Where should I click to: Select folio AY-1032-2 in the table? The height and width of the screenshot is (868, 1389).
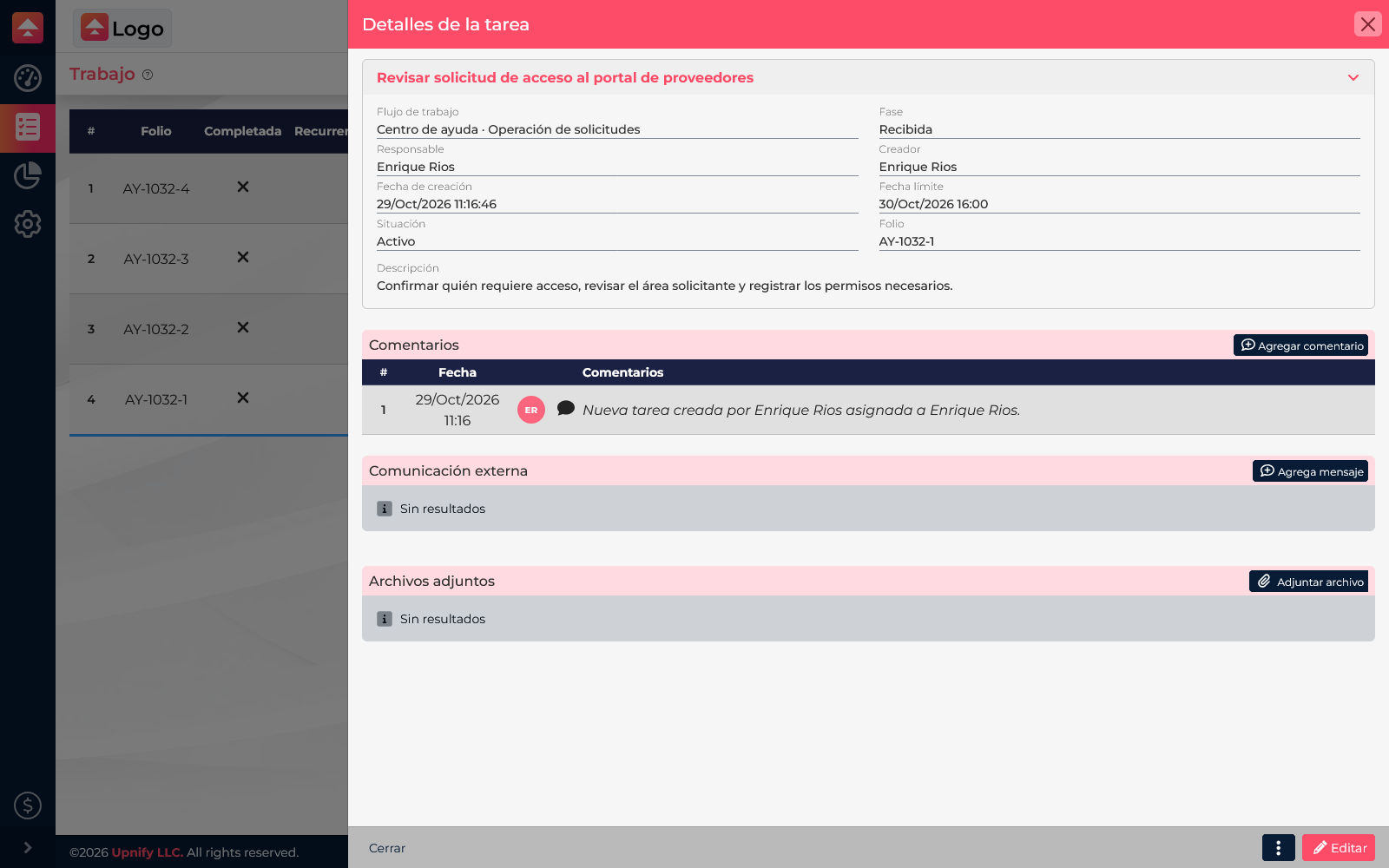(x=156, y=329)
